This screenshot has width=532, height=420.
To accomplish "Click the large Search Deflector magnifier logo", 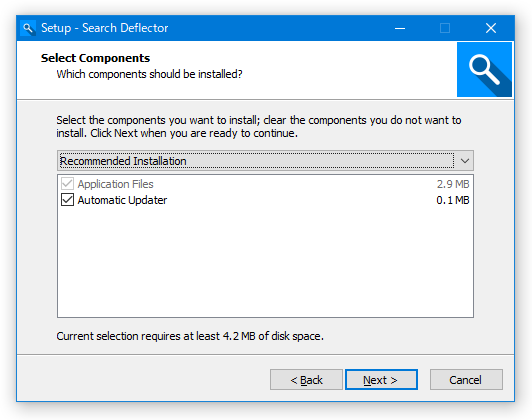I will pyautogui.click(x=484, y=70).
